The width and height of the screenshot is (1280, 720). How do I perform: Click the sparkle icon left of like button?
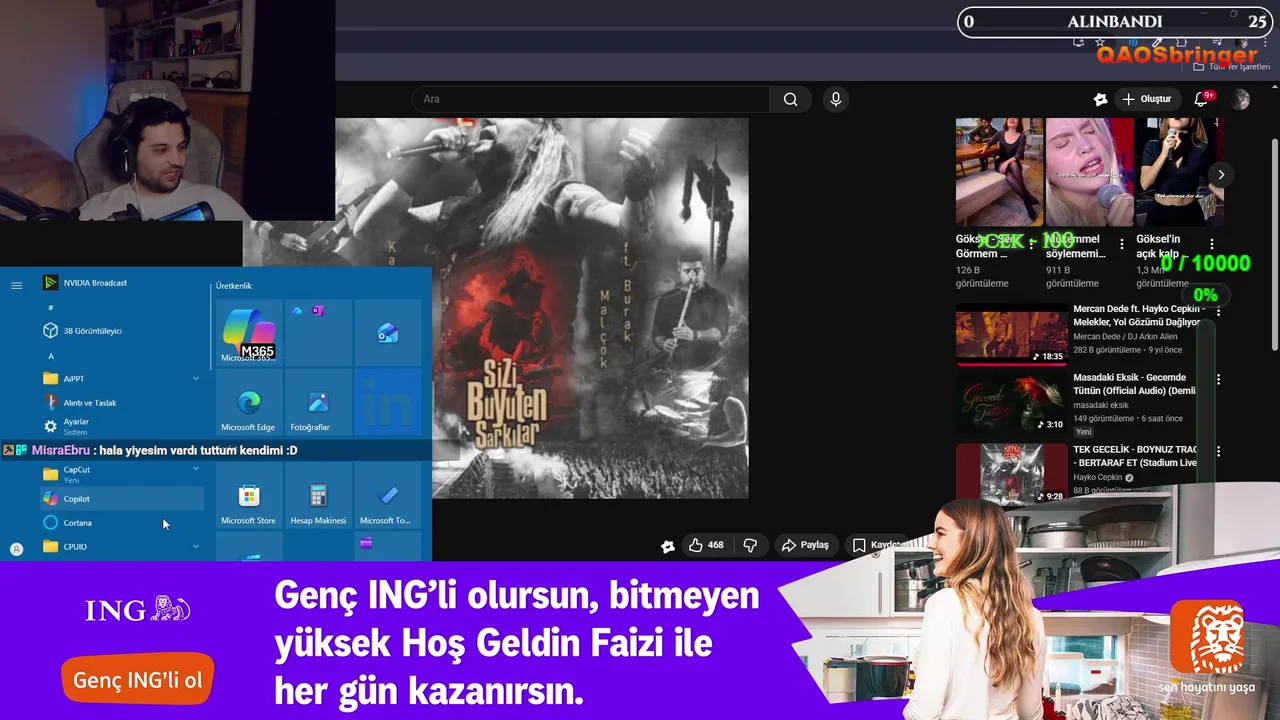[x=668, y=546]
